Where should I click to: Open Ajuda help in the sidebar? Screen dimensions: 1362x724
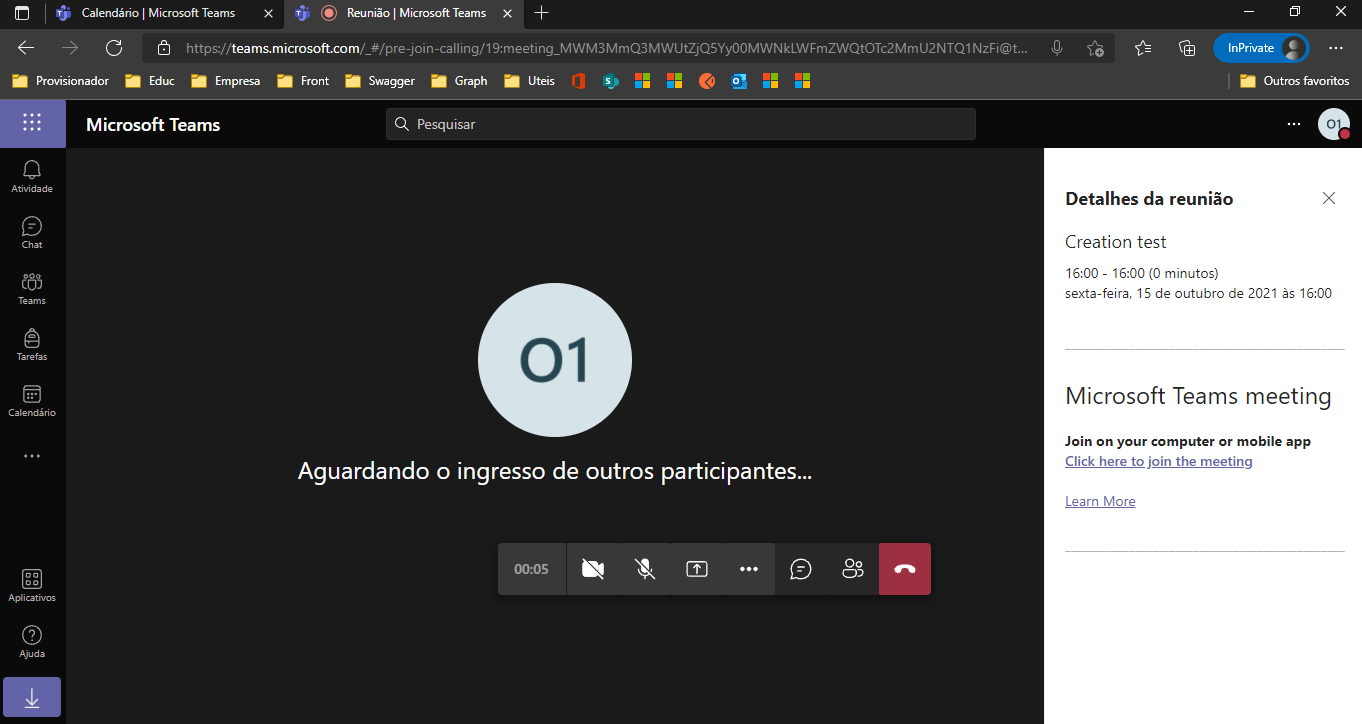point(32,642)
